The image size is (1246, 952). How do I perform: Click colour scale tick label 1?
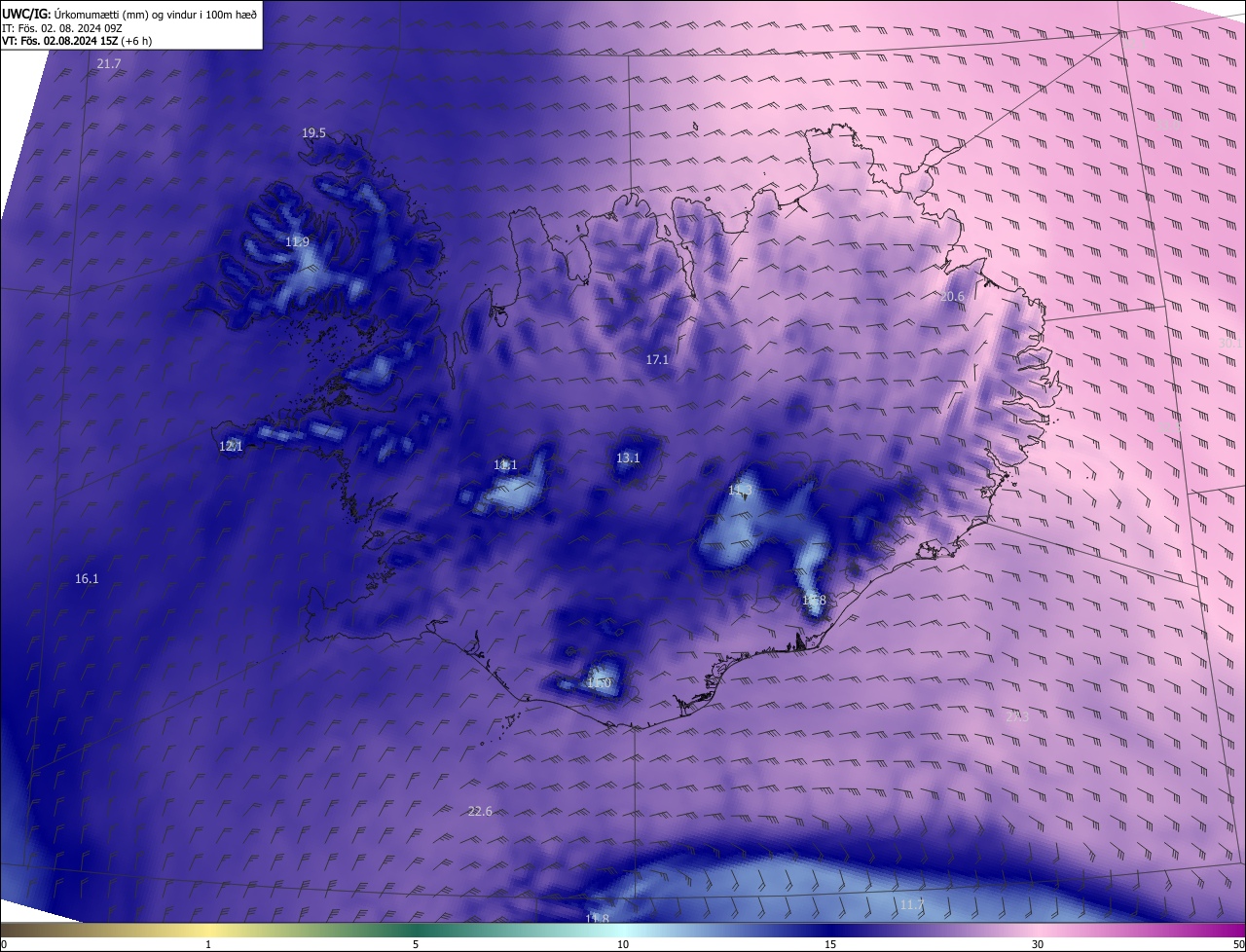point(208,944)
